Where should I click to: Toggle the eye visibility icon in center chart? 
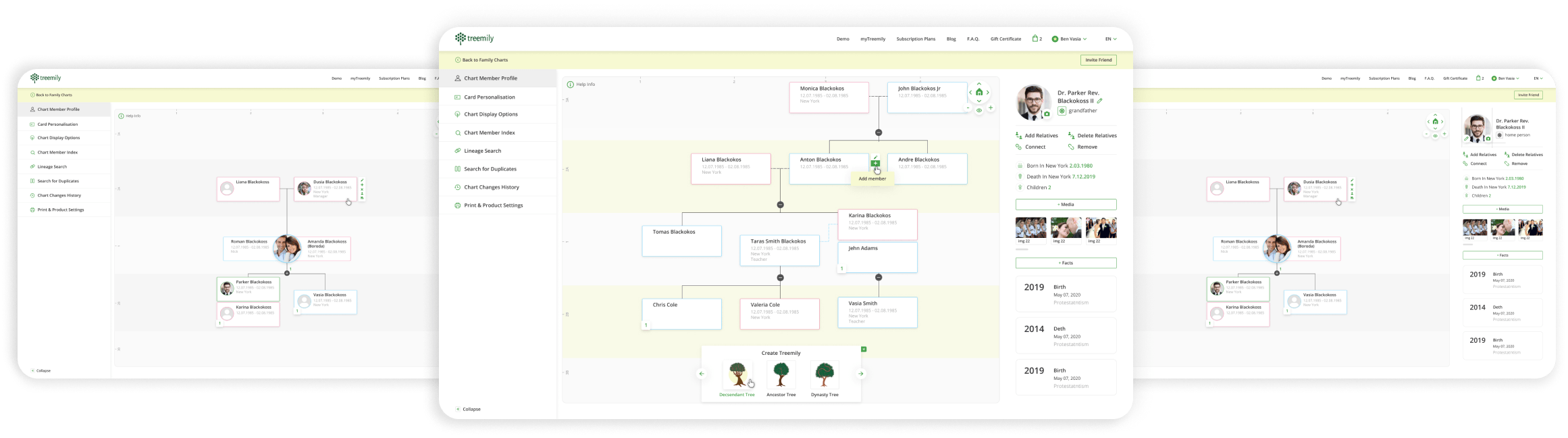click(x=979, y=110)
